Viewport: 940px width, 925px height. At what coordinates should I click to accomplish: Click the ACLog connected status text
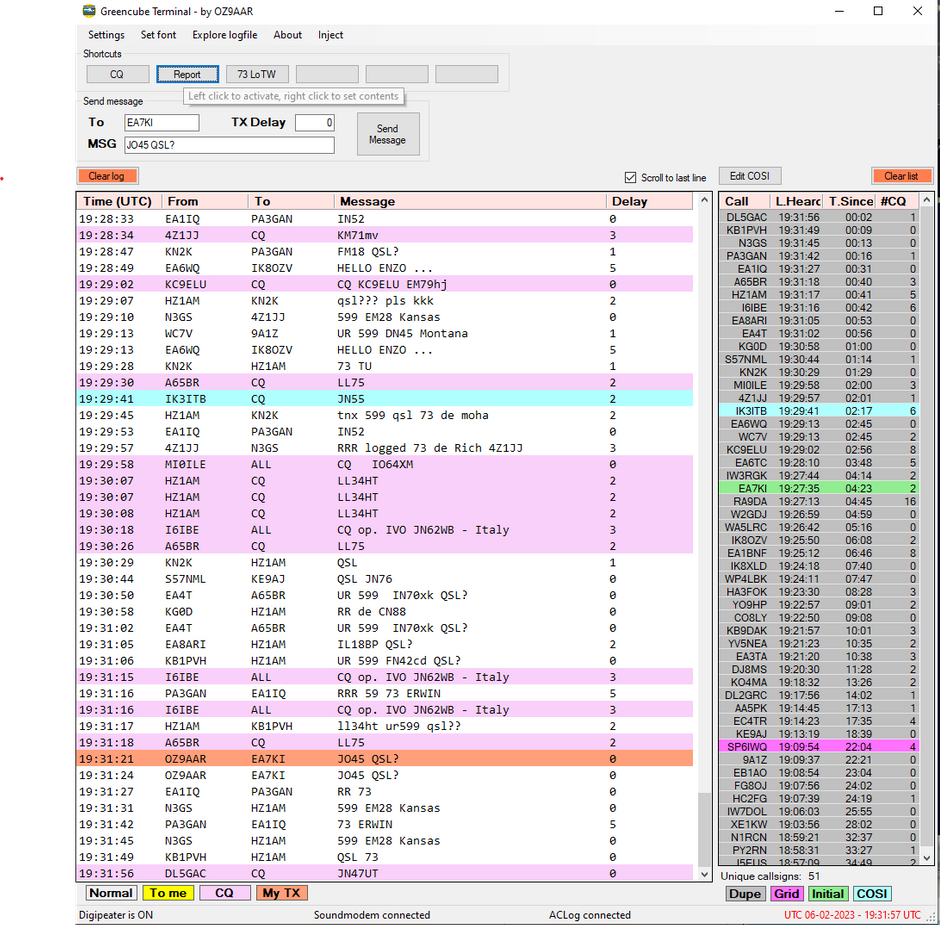pos(590,915)
